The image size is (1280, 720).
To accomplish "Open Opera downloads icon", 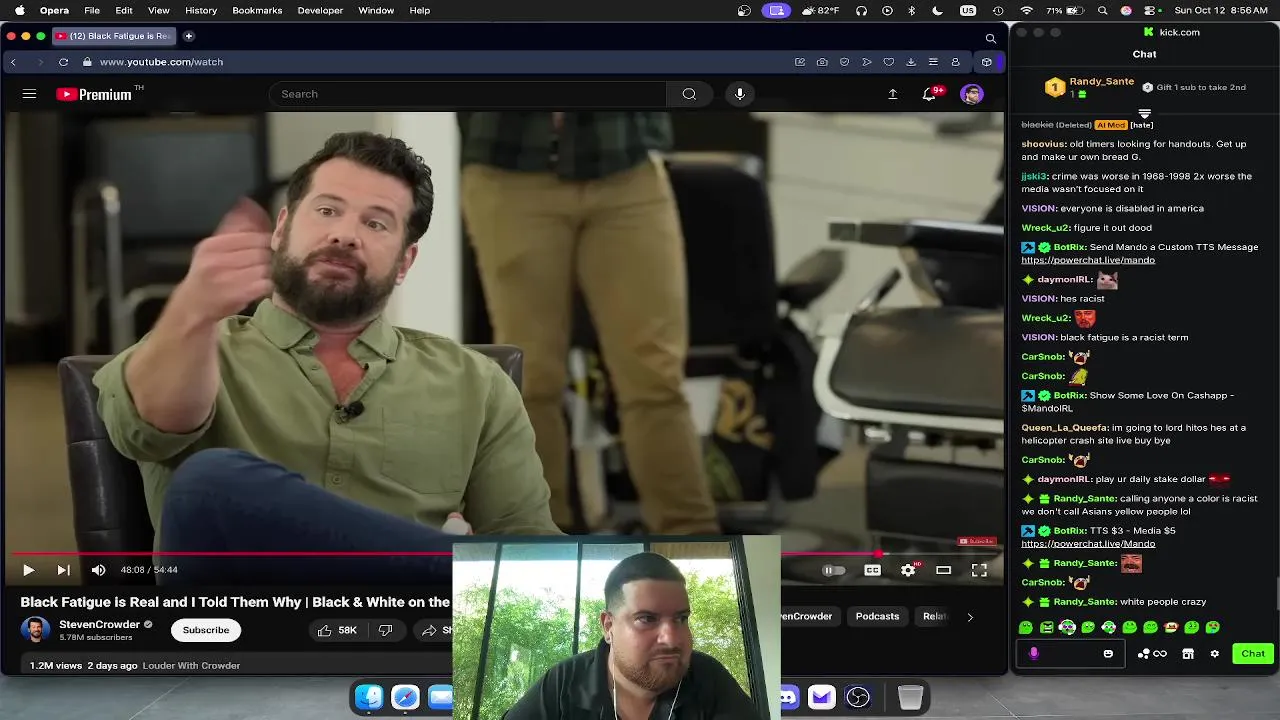I will pos(911,62).
